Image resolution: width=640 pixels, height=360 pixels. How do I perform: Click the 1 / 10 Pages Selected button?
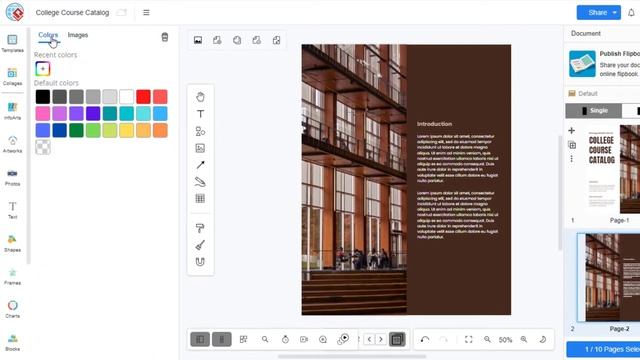tap(603, 349)
